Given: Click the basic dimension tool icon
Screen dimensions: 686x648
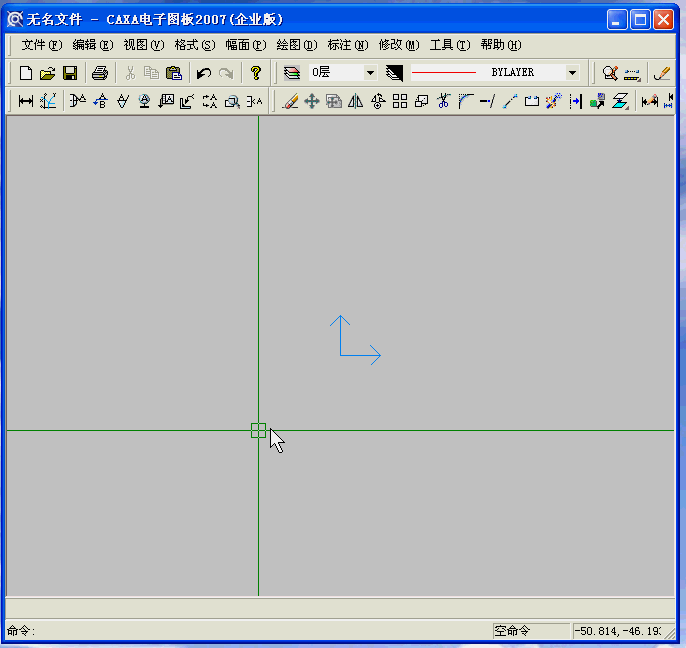Looking at the screenshot, I should coord(26,101).
